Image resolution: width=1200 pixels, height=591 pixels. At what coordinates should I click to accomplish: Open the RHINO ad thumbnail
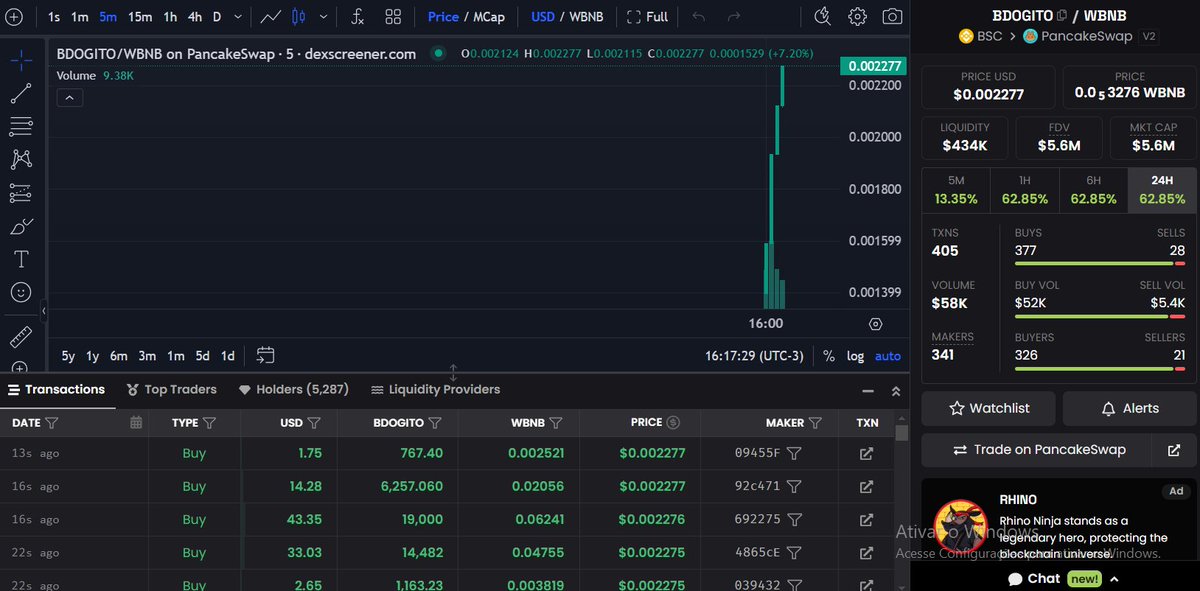pyautogui.click(x=961, y=524)
